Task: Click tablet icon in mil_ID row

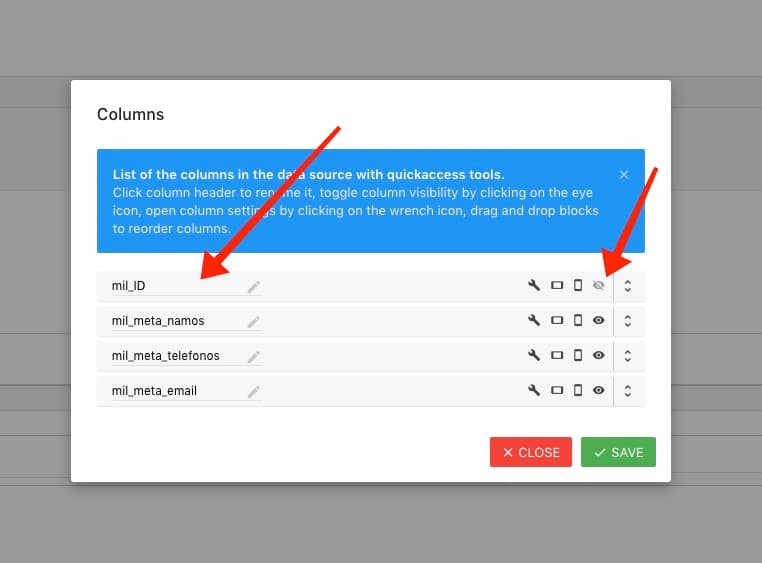Action: (x=557, y=286)
